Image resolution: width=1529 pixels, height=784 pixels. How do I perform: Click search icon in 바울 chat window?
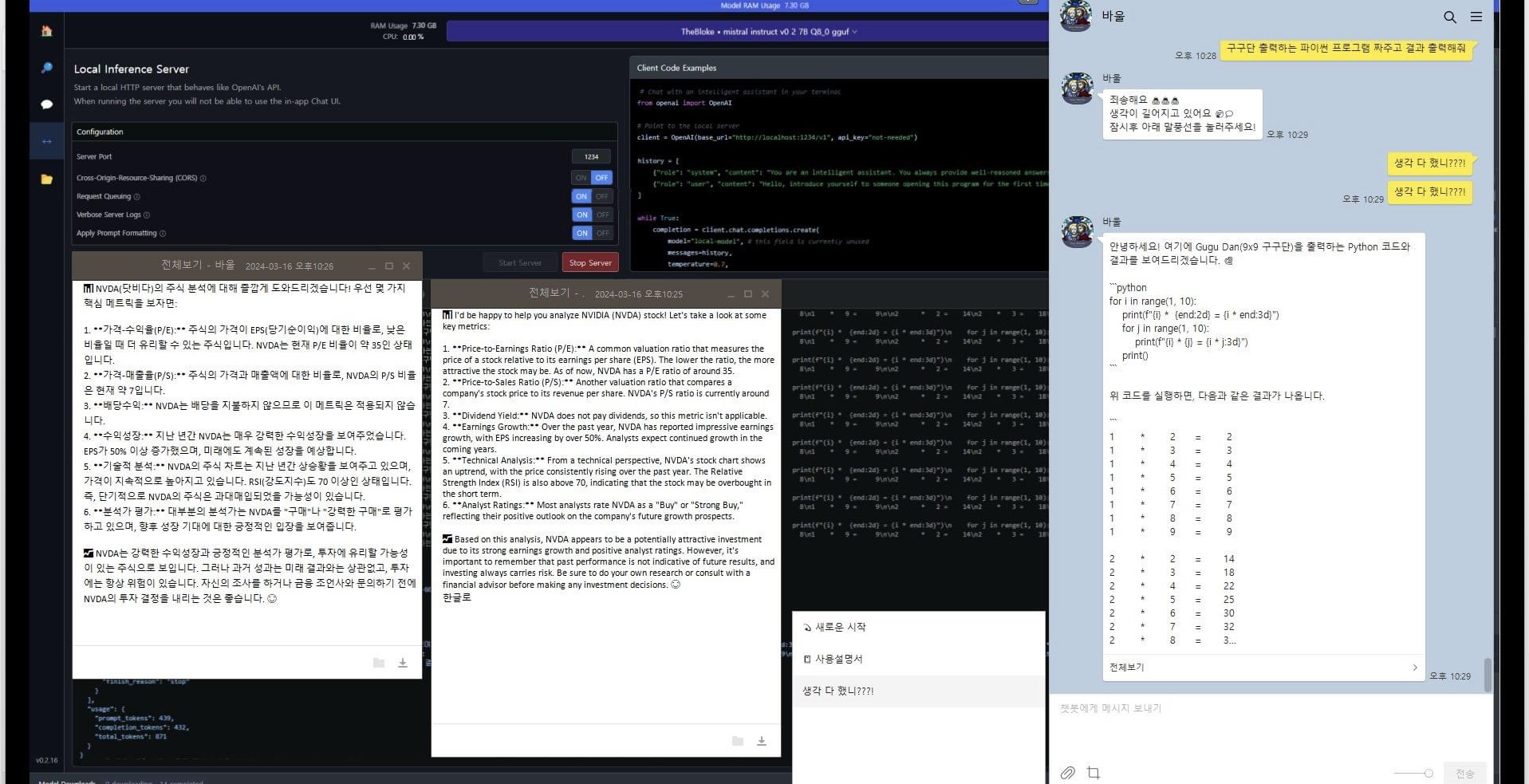(1450, 17)
